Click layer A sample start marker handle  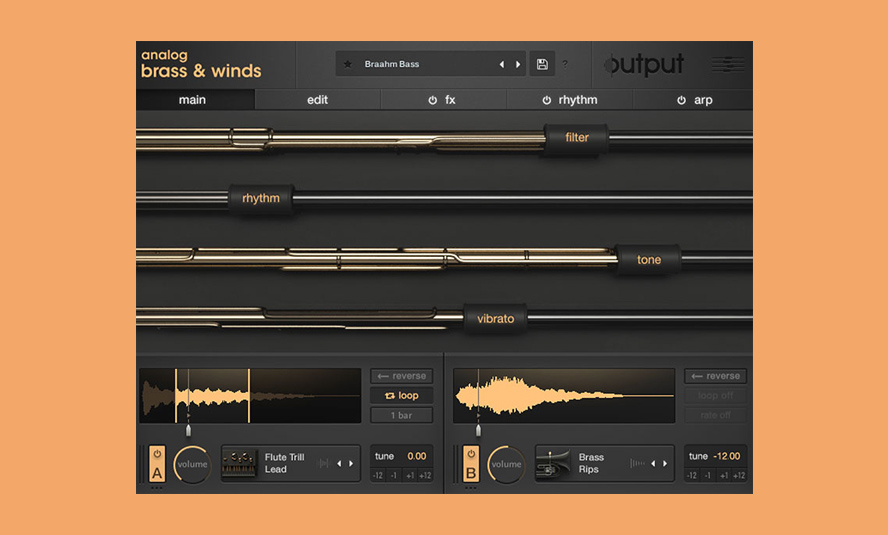tap(189, 431)
